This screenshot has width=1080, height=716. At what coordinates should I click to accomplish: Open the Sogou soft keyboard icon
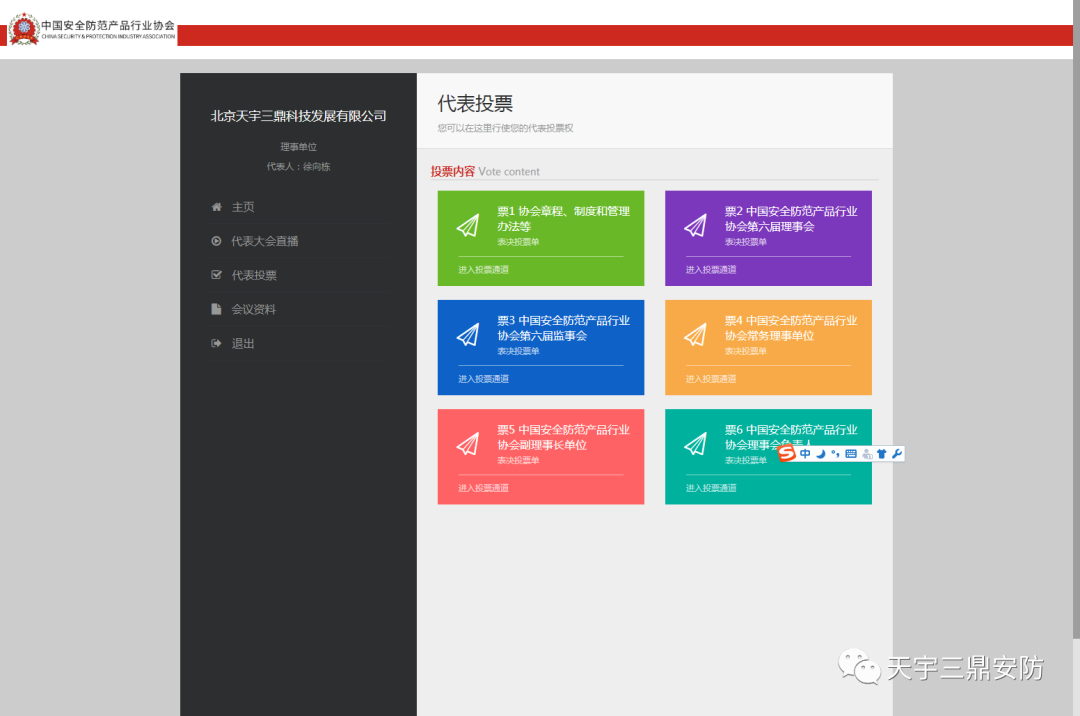coord(851,454)
